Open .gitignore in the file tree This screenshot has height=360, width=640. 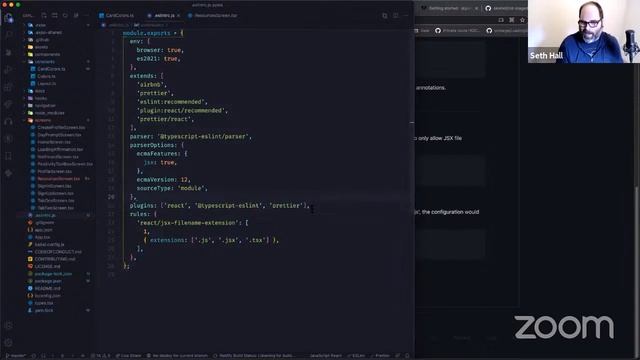click(44, 222)
